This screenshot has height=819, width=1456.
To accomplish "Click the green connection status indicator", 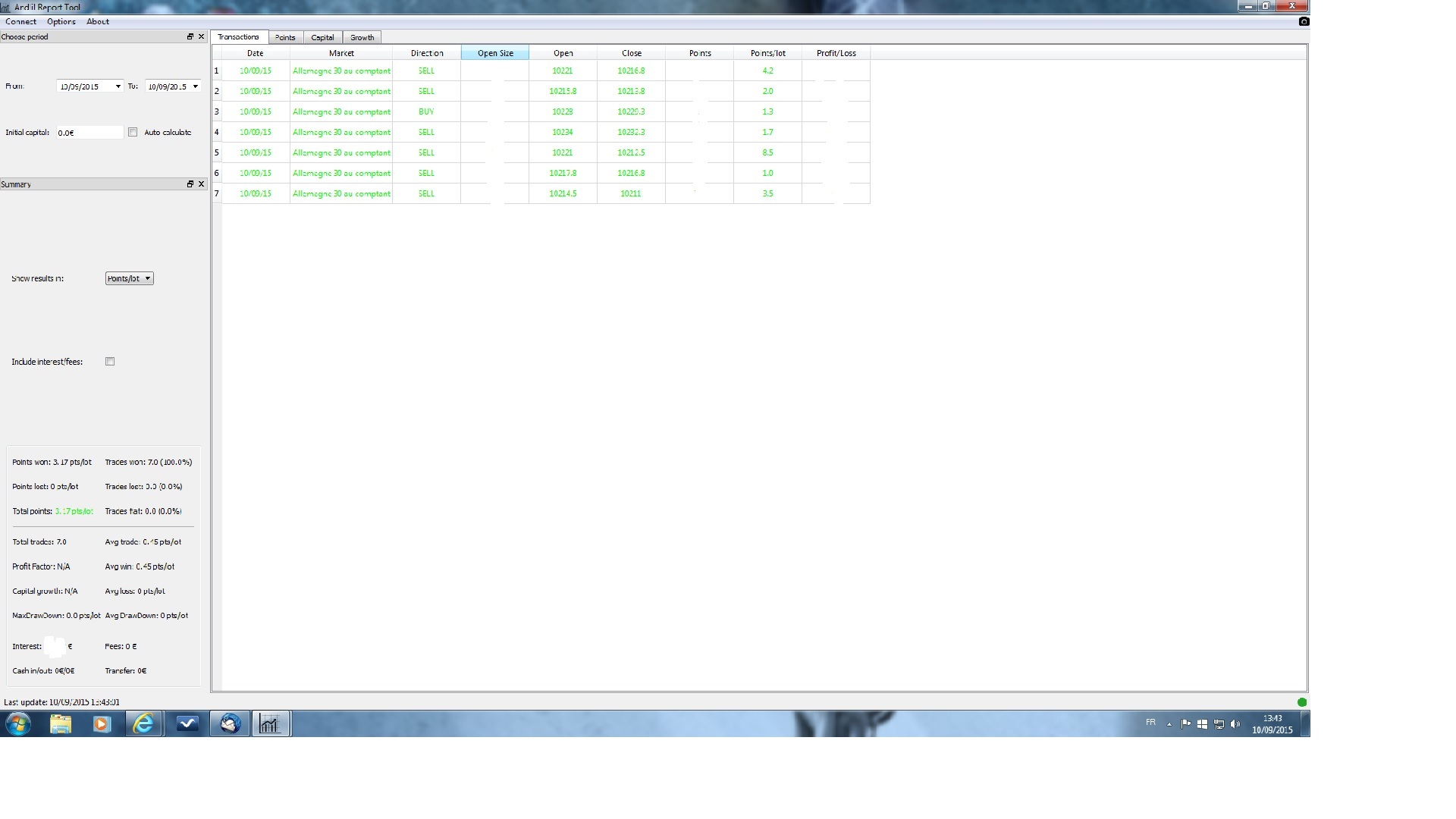I will click(x=1302, y=702).
